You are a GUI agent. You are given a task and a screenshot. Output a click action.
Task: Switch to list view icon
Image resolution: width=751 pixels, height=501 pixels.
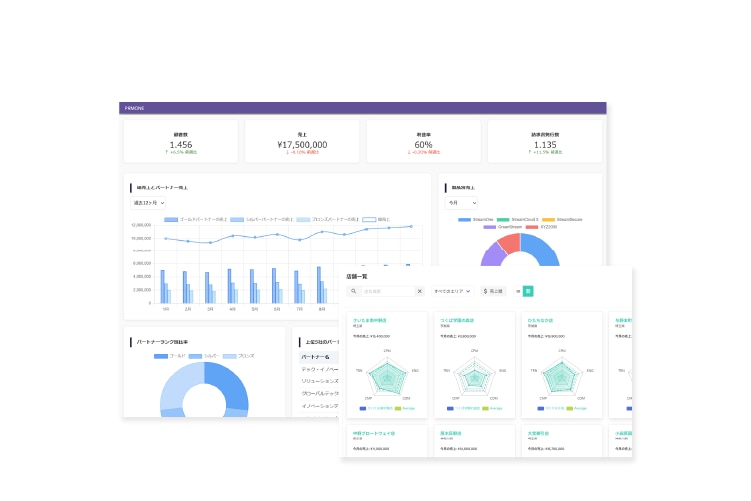[518, 291]
